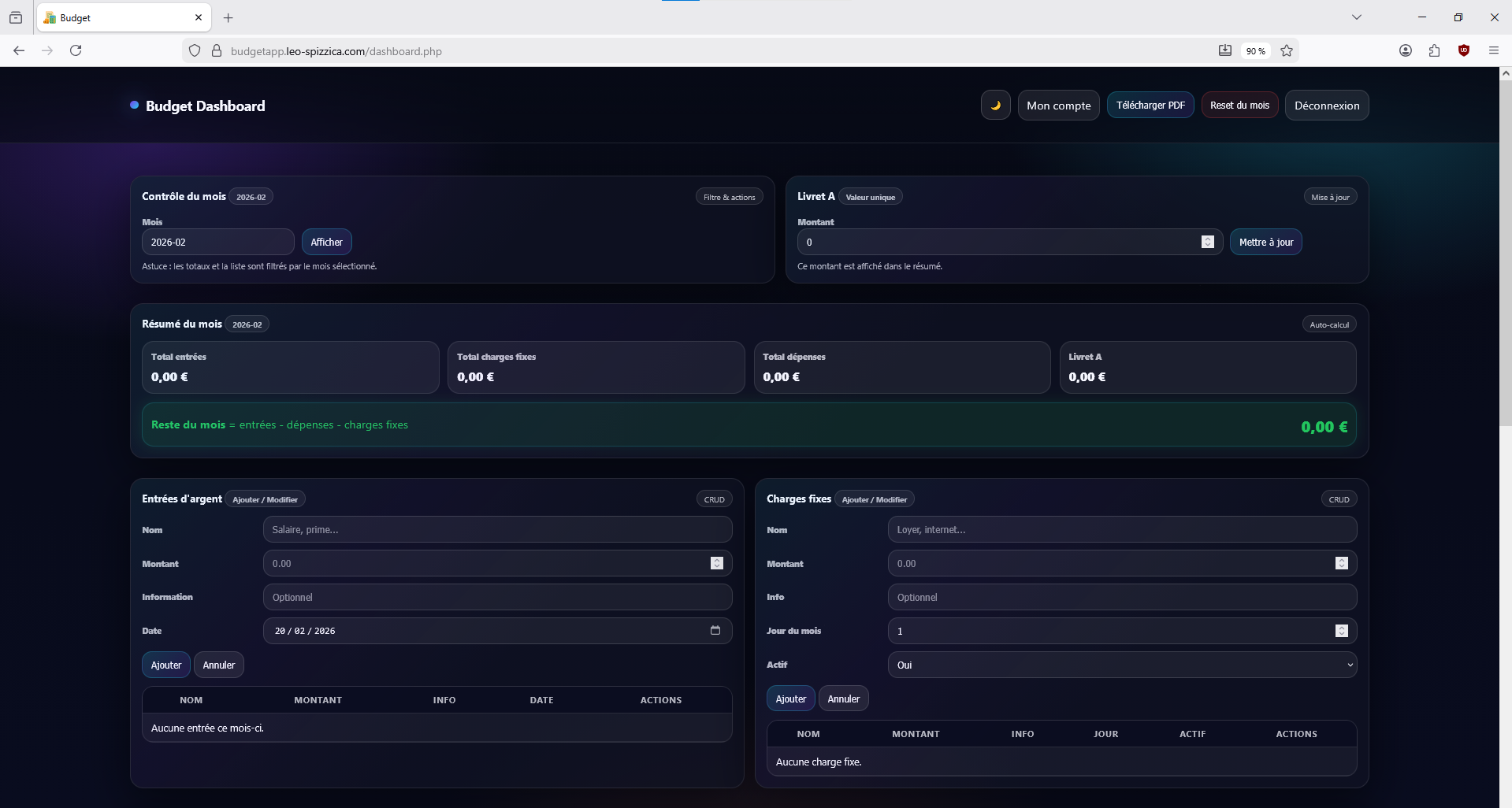The height and width of the screenshot is (808, 1512).
Task: Click the browser back arrow
Action: [x=19, y=50]
